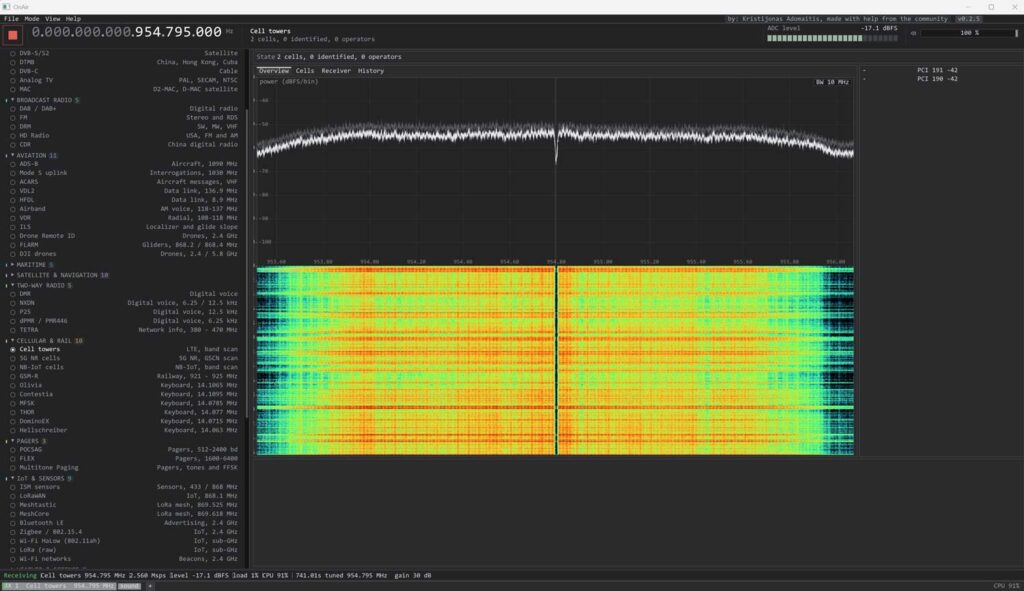Collapse the PAGERS group
The width and height of the screenshot is (1024, 591).
coord(27,441)
